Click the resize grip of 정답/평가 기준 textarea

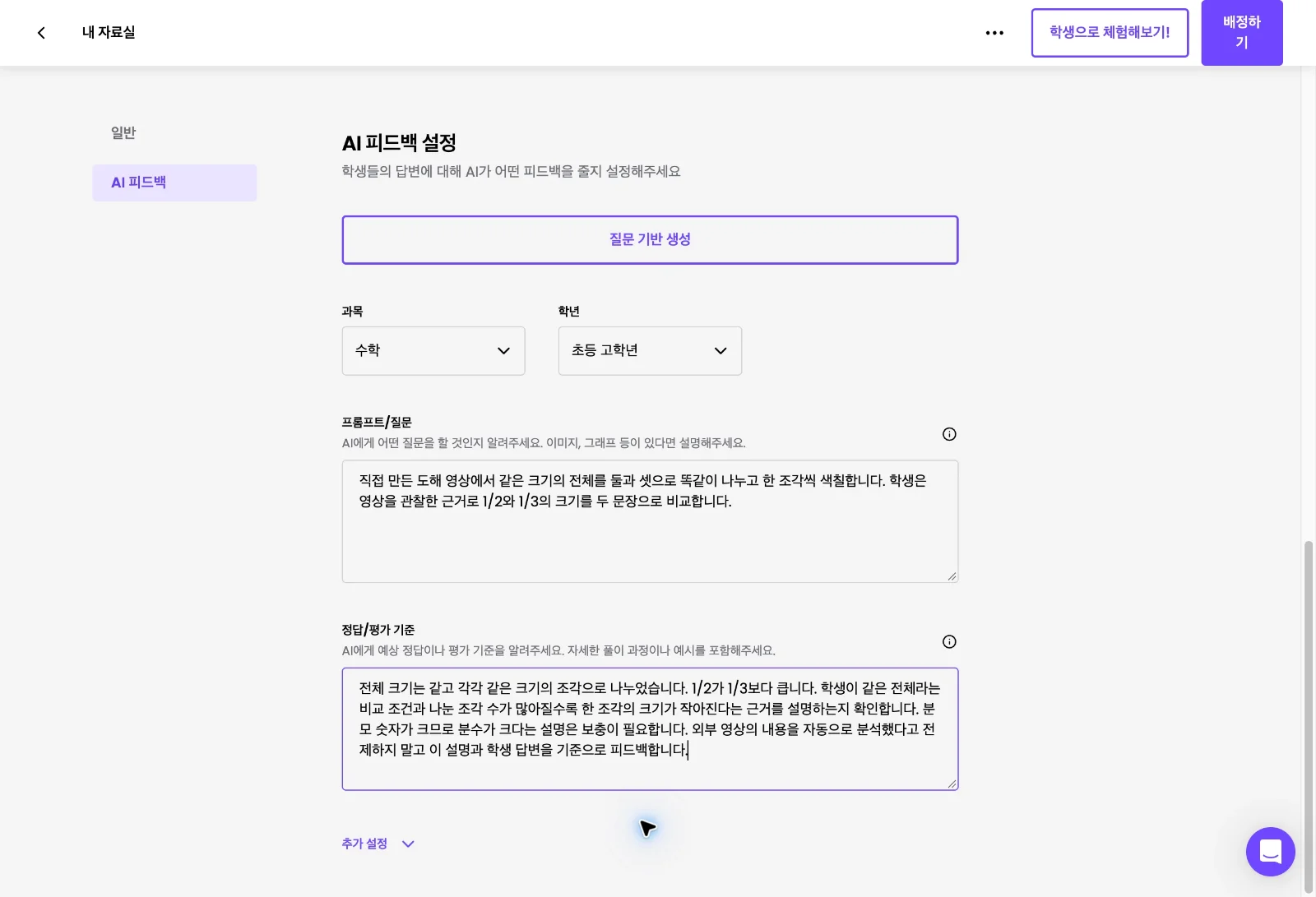pyautogui.click(x=952, y=784)
